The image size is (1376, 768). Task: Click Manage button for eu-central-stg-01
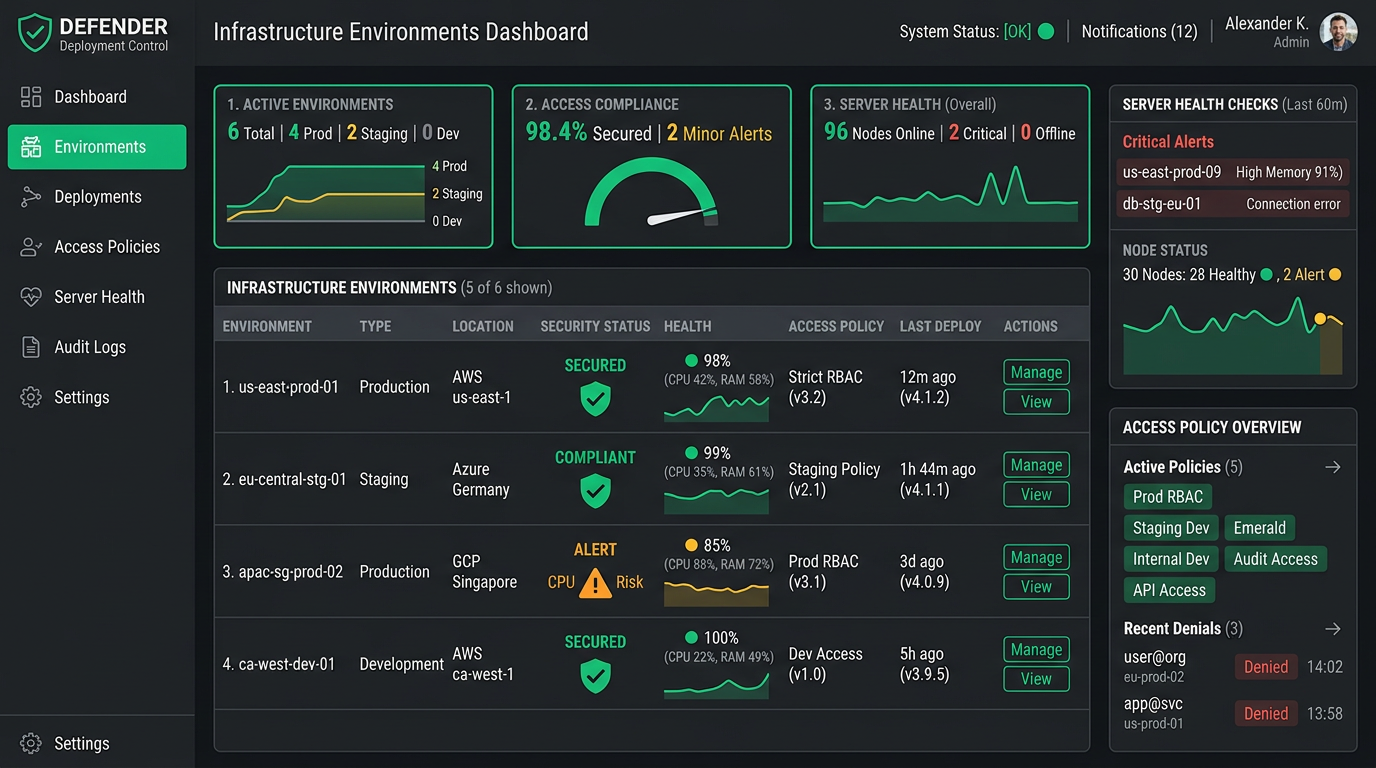[x=1036, y=465]
